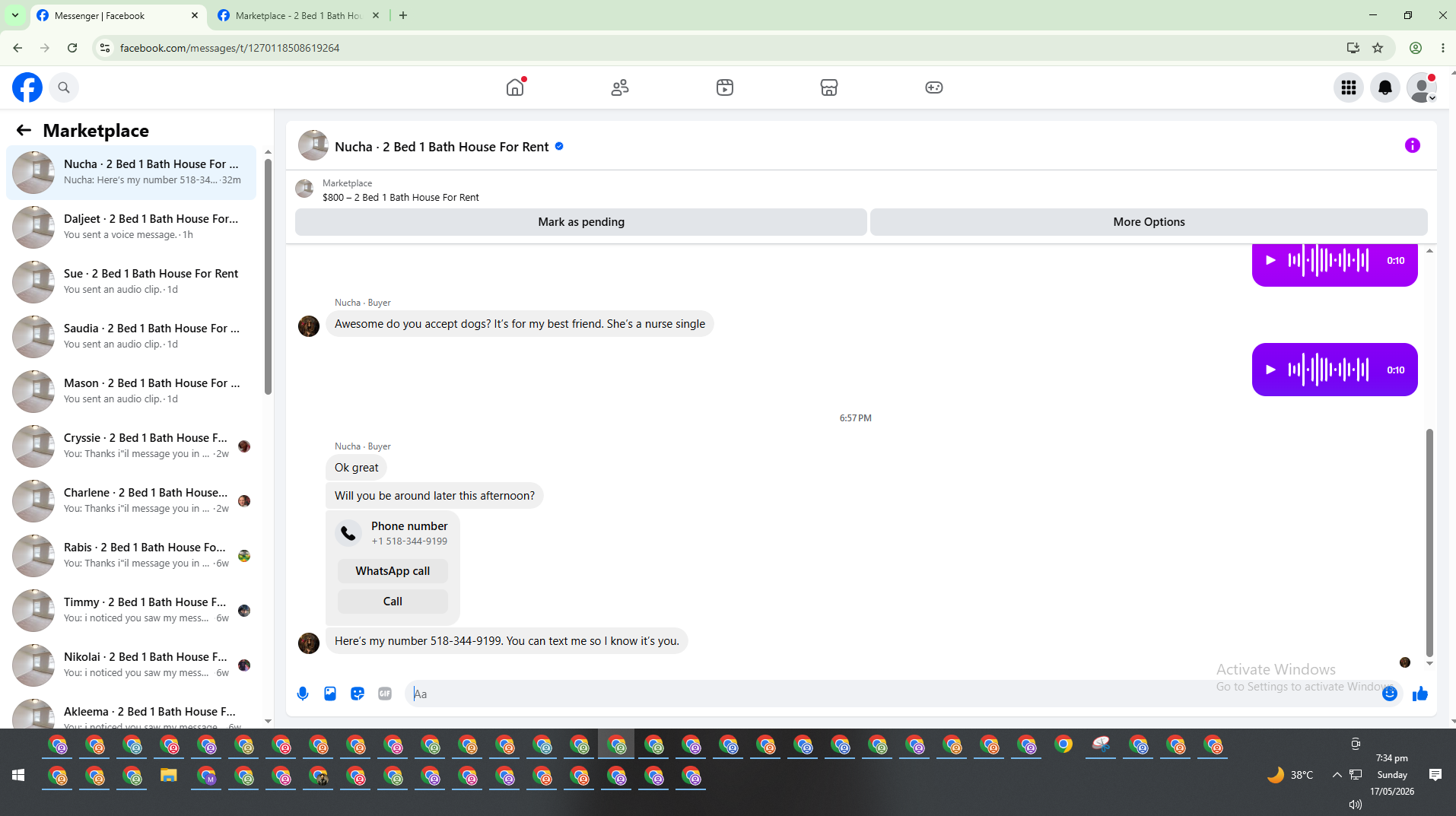
Task: Click the listing title in chat header
Action: pyautogui.click(x=441, y=147)
